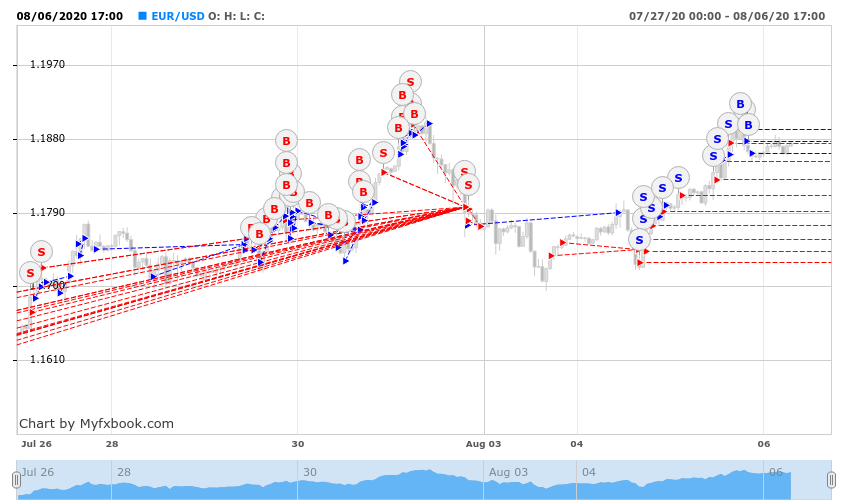Toggle the EUR/USD series legend label
Screen dimensions: 850x500
coord(178,16)
